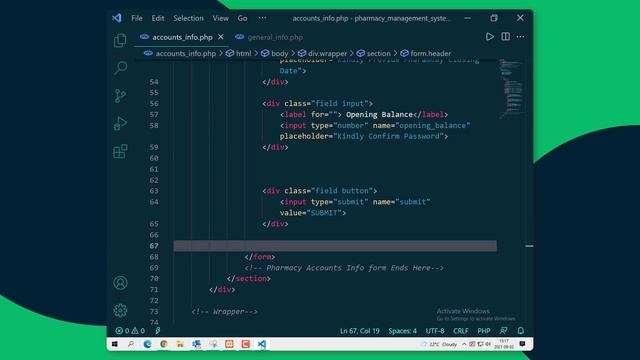Show hidden system tray icons

[x=464, y=344]
